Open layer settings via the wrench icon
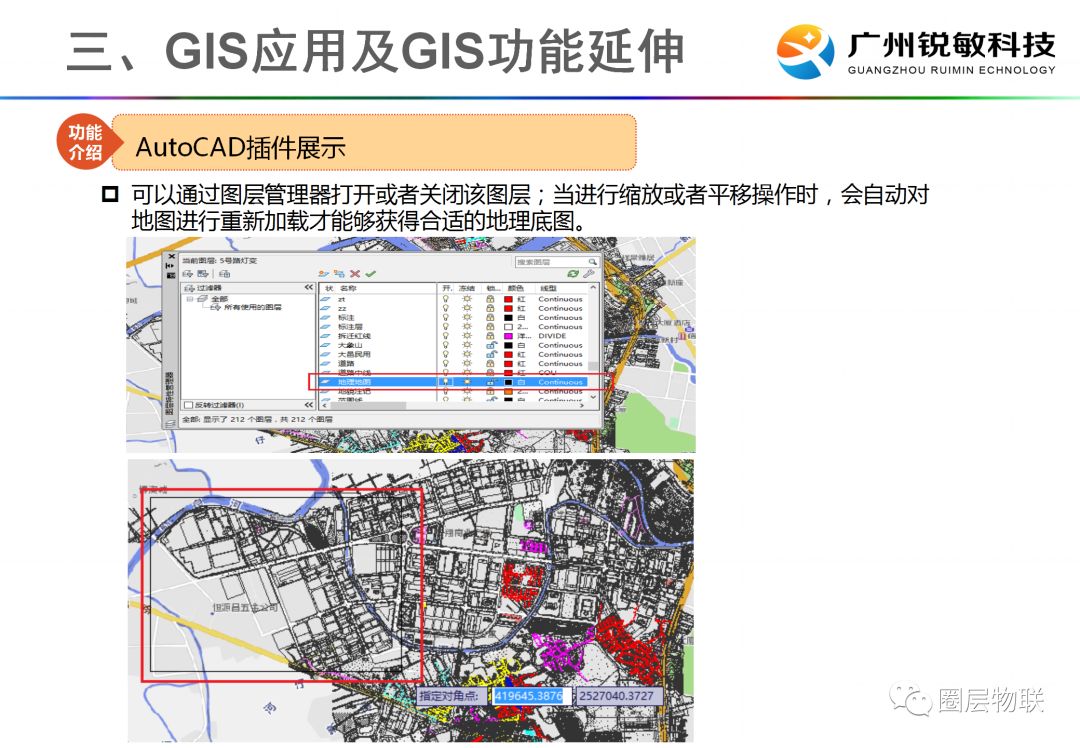Image resolution: width=1080 pixels, height=748 pixels. click(x=589, y=273)
